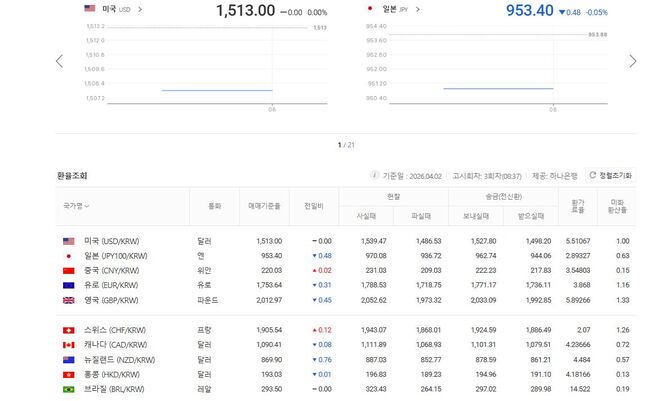Click the US flag icon in table

(x=69, y=241)
